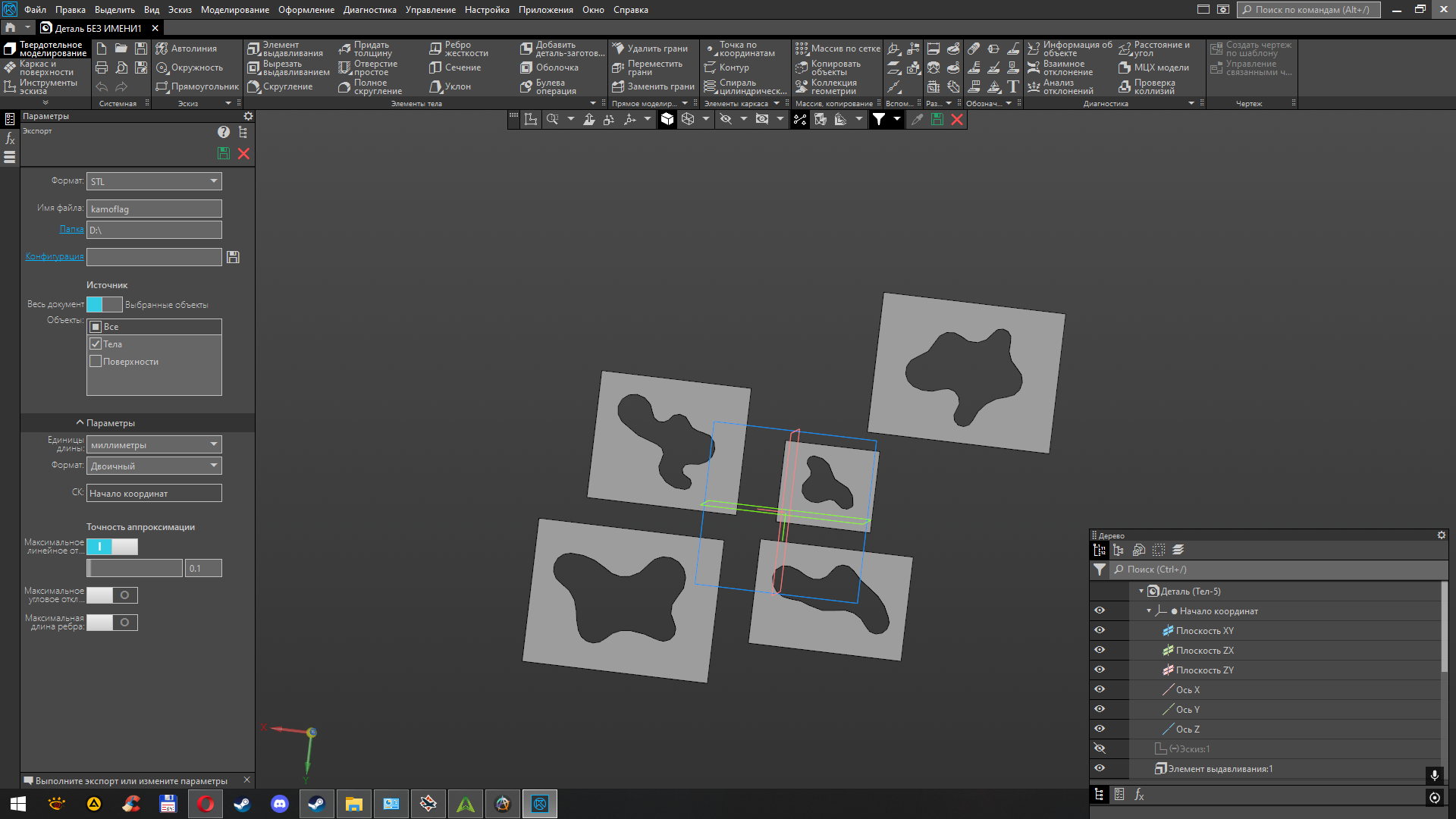Select the Оболочка shell tool
The image size is (1456, 819).
click(x=550, y=67)
